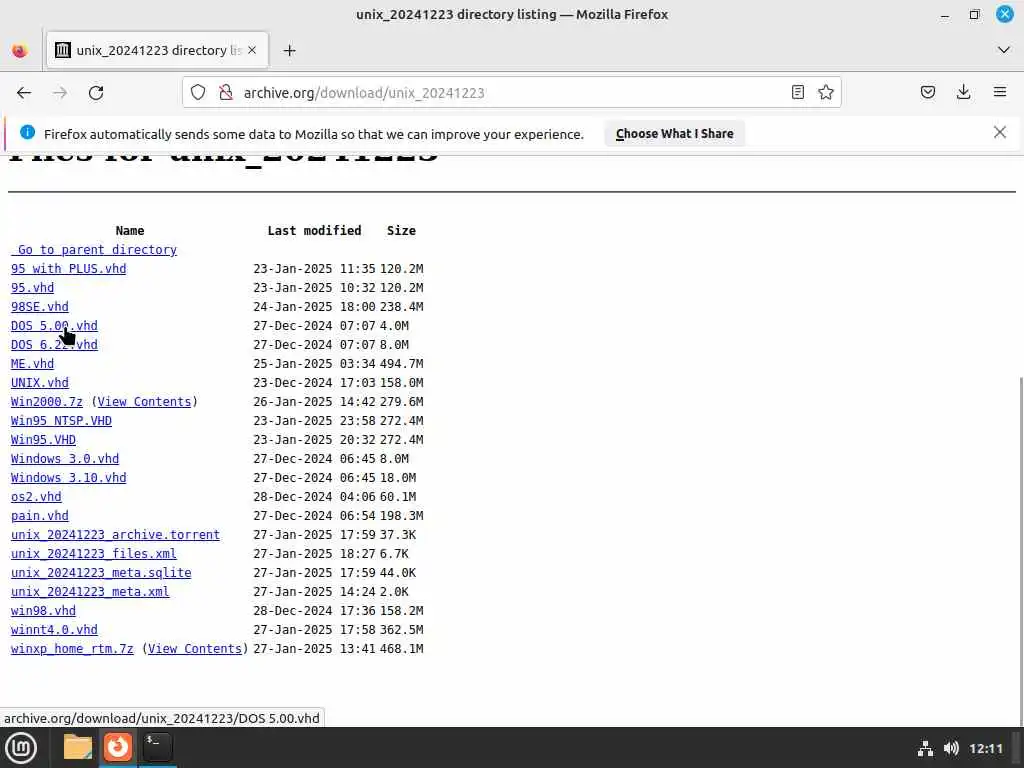
Task: Switch to Firefox in the taskbar
Action: click(x=118, y=747)
